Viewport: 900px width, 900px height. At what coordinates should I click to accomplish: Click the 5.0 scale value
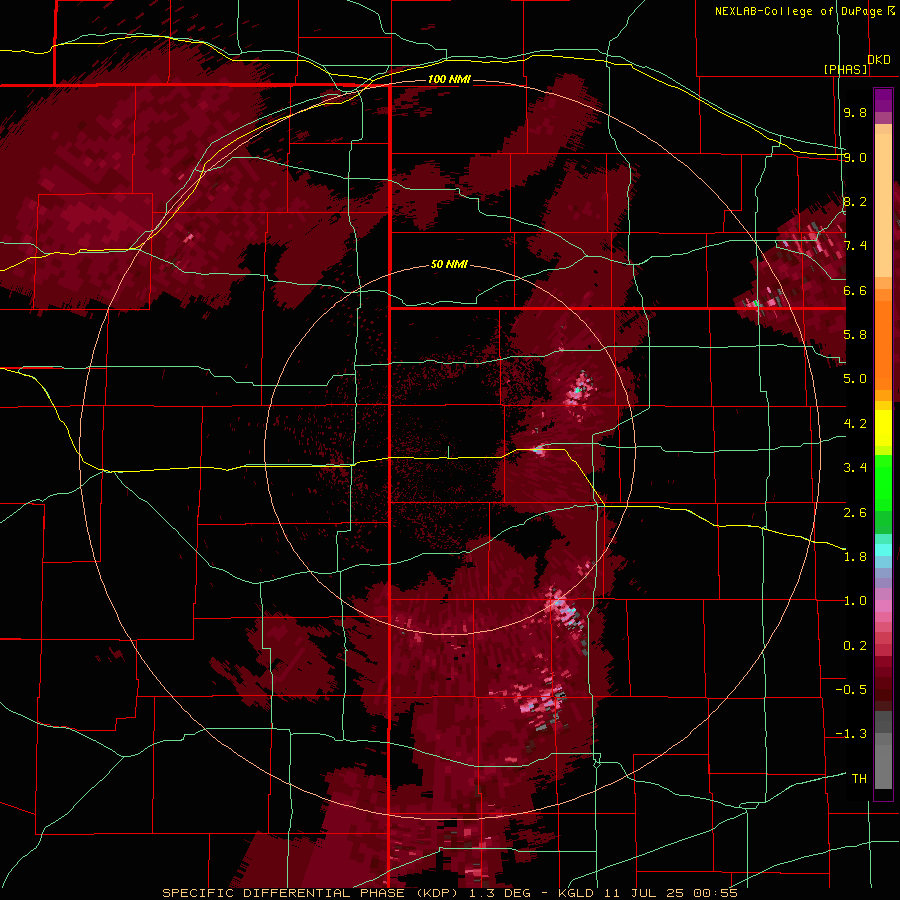pyautogui.click(x=855, y=379)
